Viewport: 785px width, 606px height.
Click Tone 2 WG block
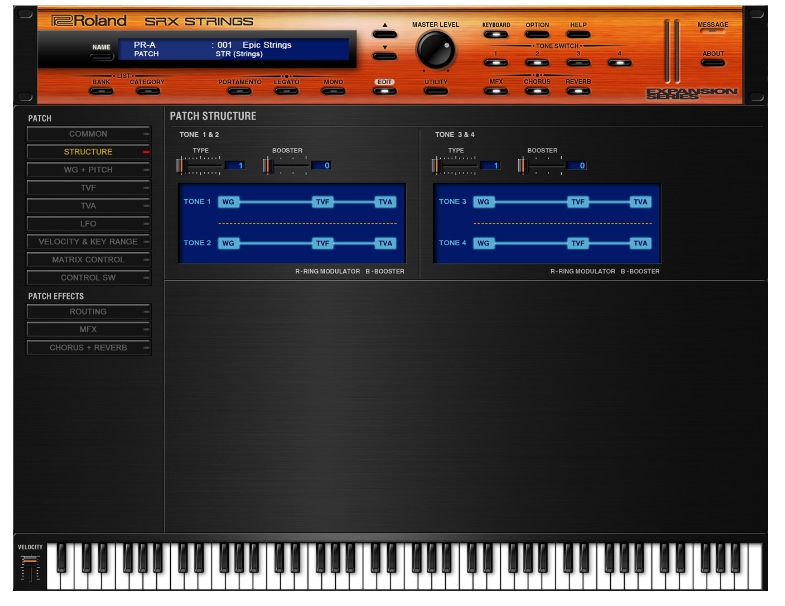228,243
